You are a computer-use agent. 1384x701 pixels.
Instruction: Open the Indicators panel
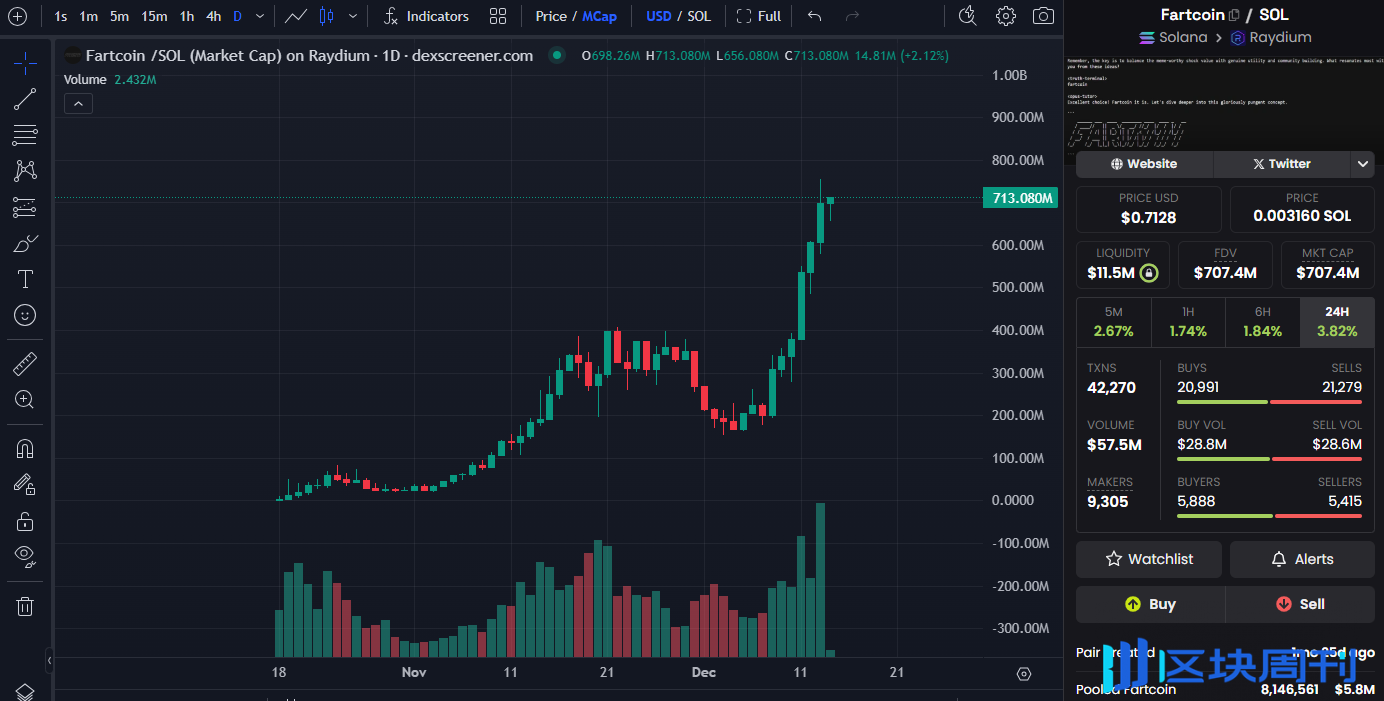pos(425,16)
